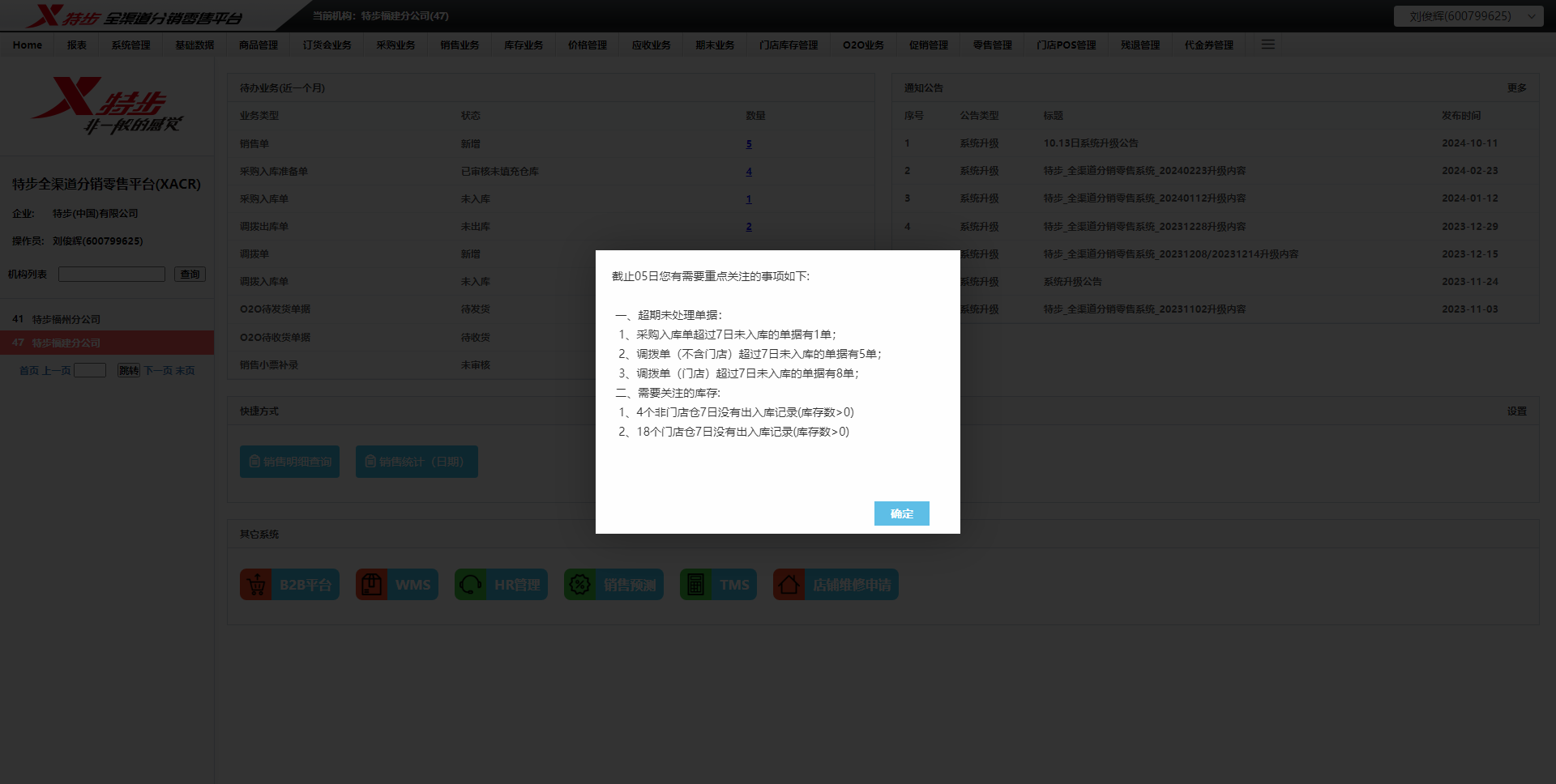Image resolution: width=1556 pixels, height=784 pixels.
Task: Open the 应收业务 menu
Action: pos(652,45)
